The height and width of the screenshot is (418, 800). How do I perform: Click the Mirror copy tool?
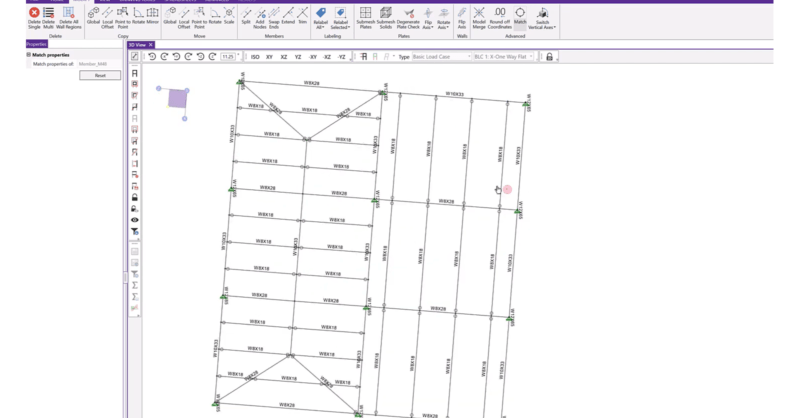(152, 15)
